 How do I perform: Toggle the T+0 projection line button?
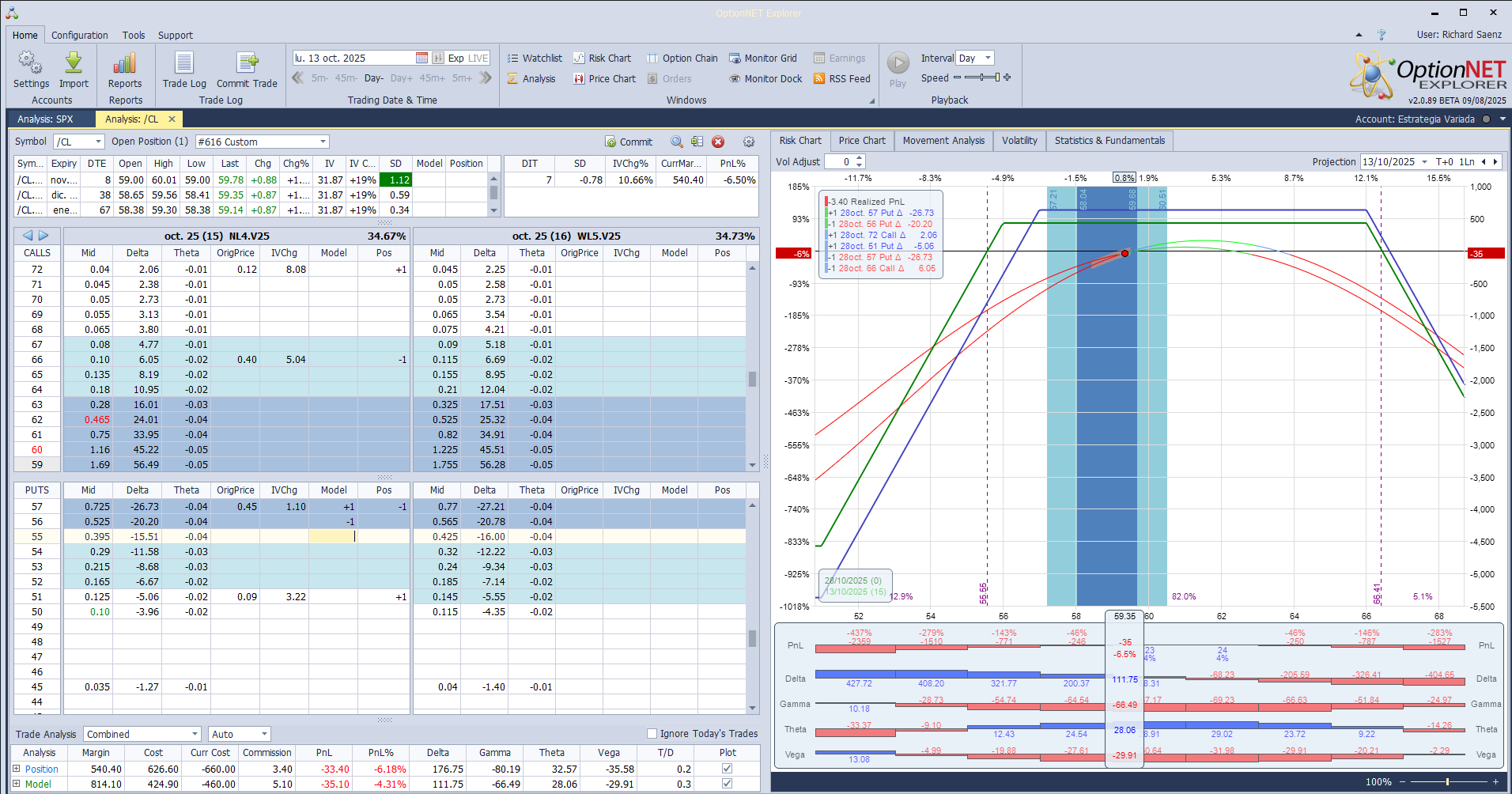[1445, 161]
